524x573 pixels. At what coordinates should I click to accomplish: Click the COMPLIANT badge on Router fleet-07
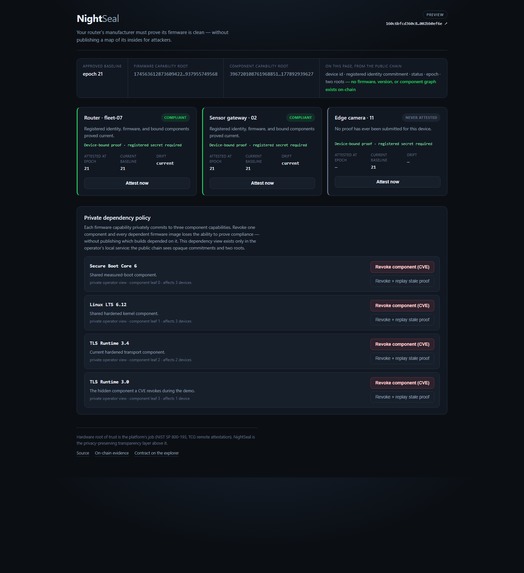[x=175, y=118]
